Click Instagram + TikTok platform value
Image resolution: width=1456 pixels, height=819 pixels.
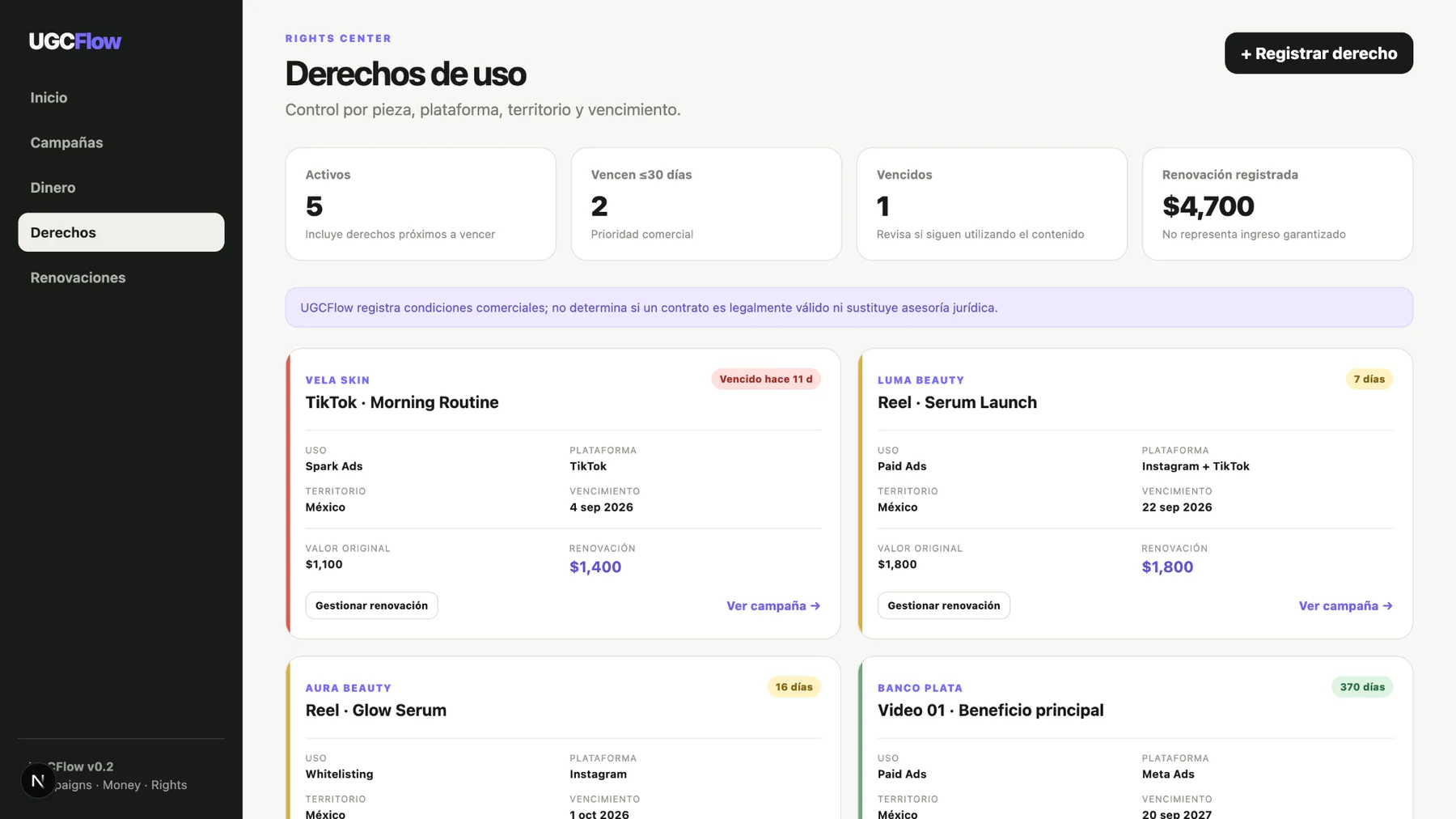point(1196,466)
